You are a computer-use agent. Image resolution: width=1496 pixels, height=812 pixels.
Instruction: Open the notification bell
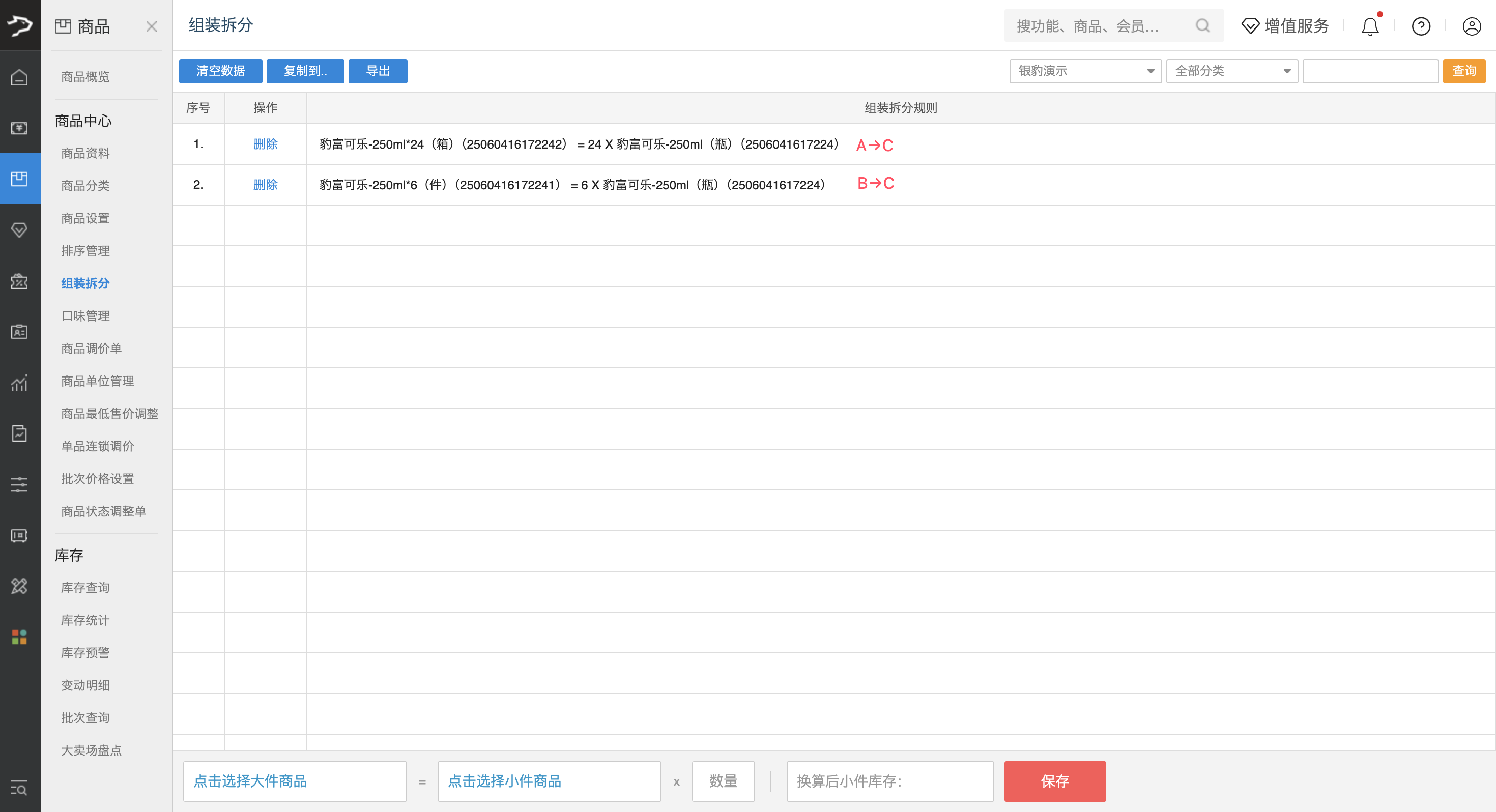(1370, 26)
